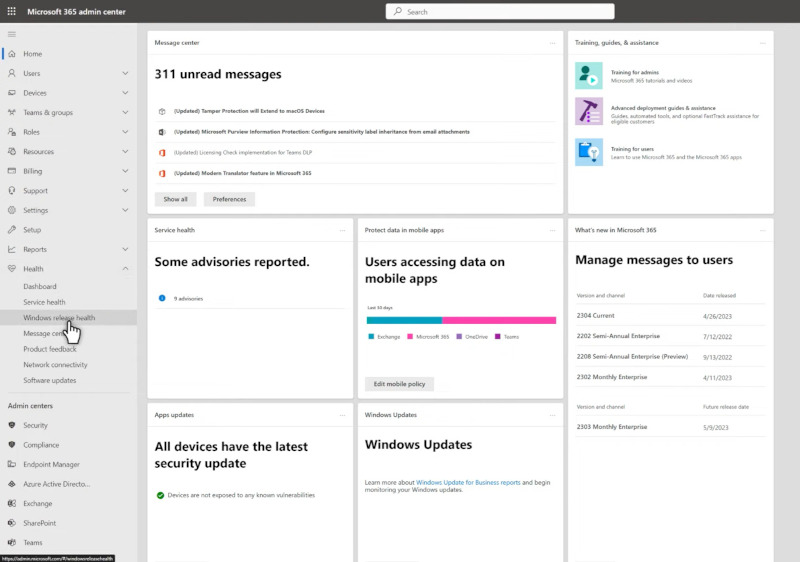Viewport: 800px width, 562px height.
Task: Click the Training for admins icon
Action: click(x=589, y=75)
